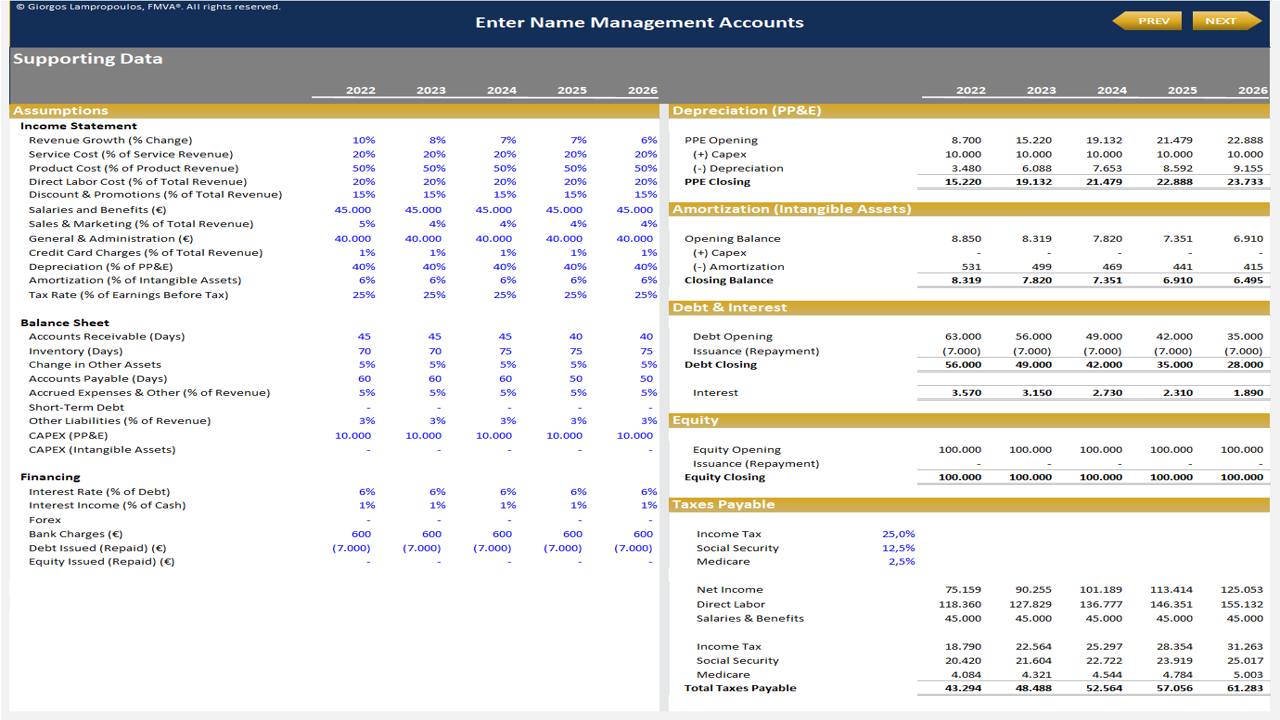Select 2022 Salaries and Benefits value 45.000
The width and height of the screenshot is (1280, 720).
click(x=353, y=210)
